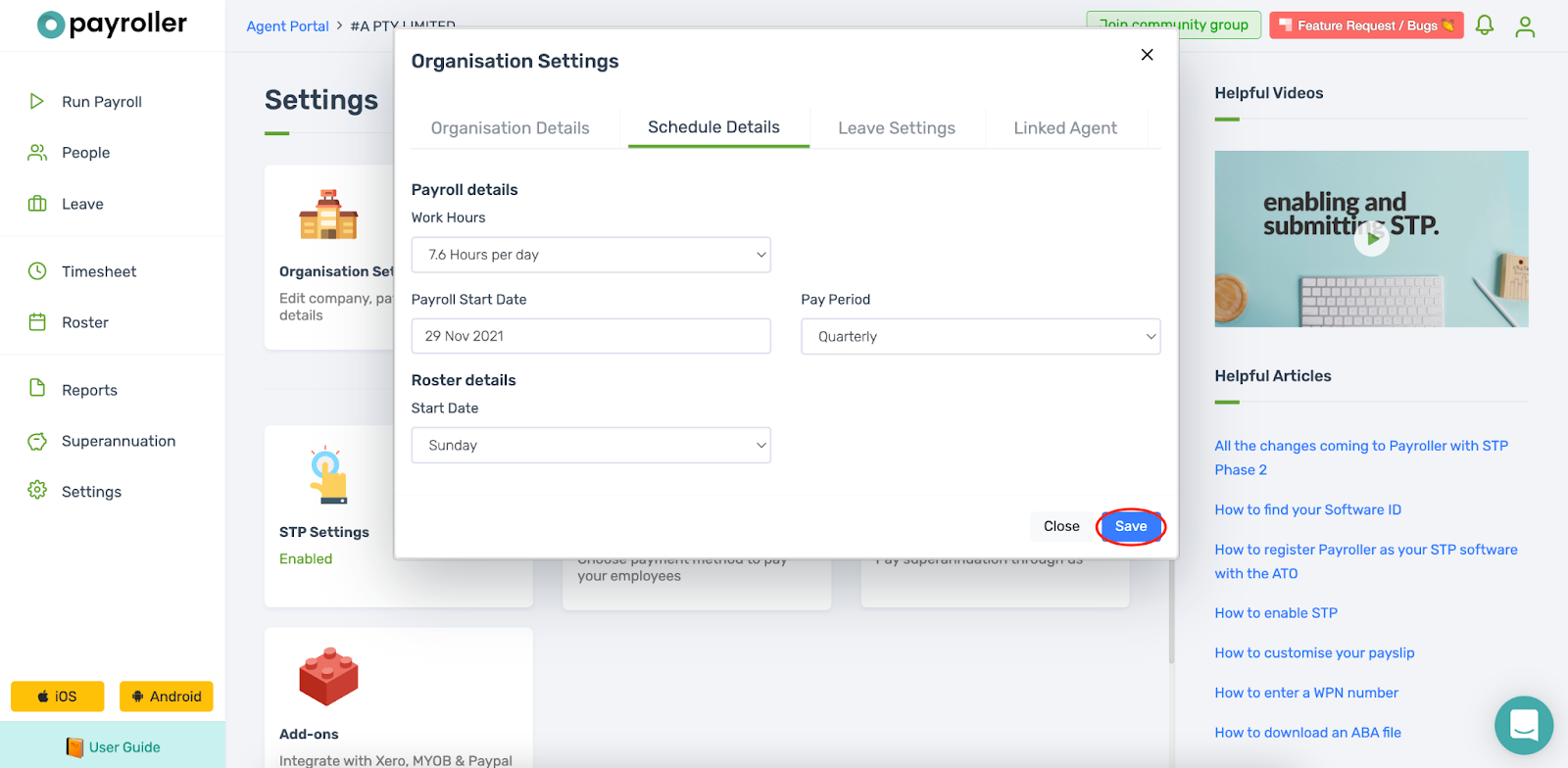Click the Settings gear icon in sidebar
Viewport: 1568px width, 768px height.
point(37,490)
